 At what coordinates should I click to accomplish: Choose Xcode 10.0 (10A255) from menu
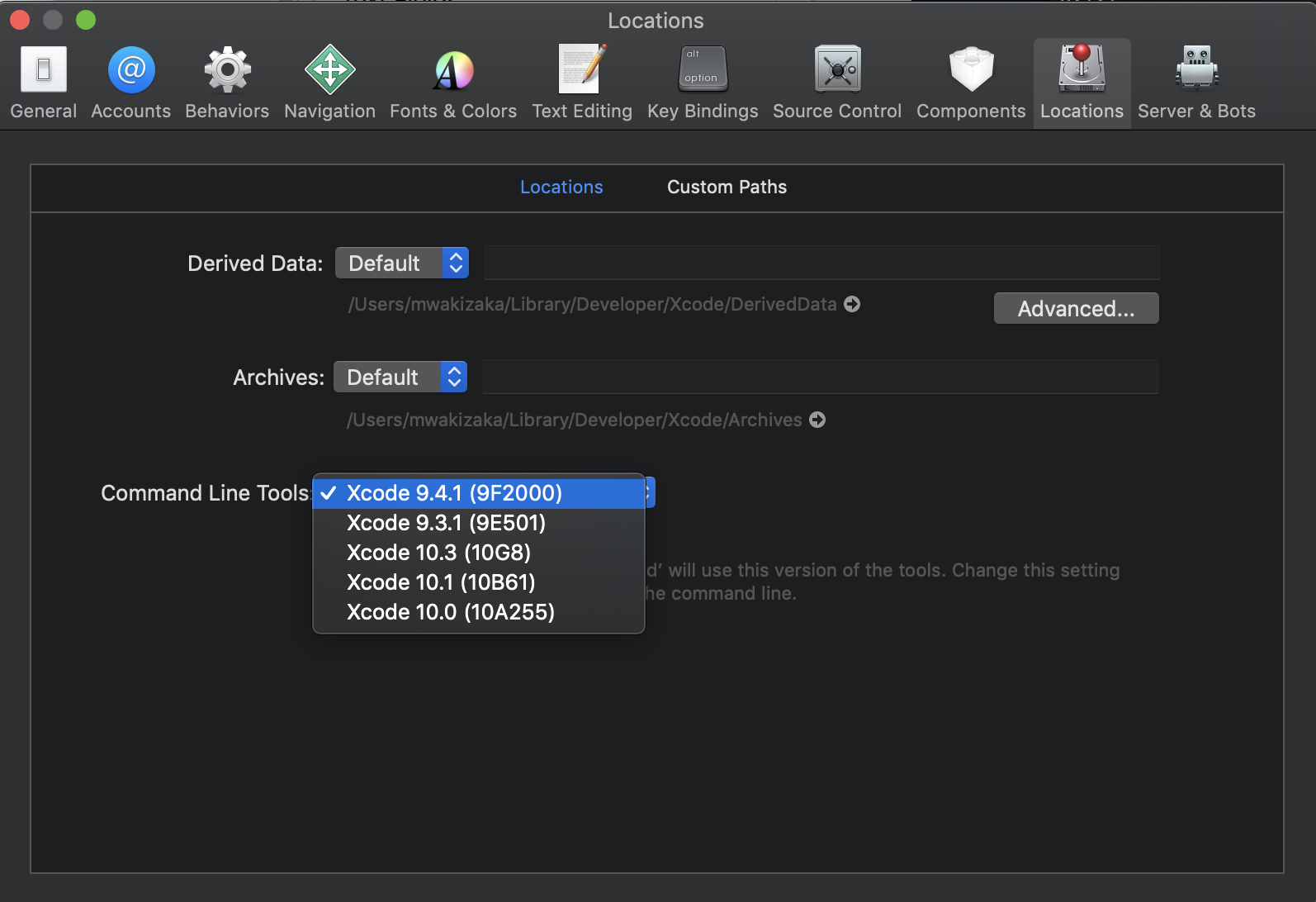(x=479, y=612)
